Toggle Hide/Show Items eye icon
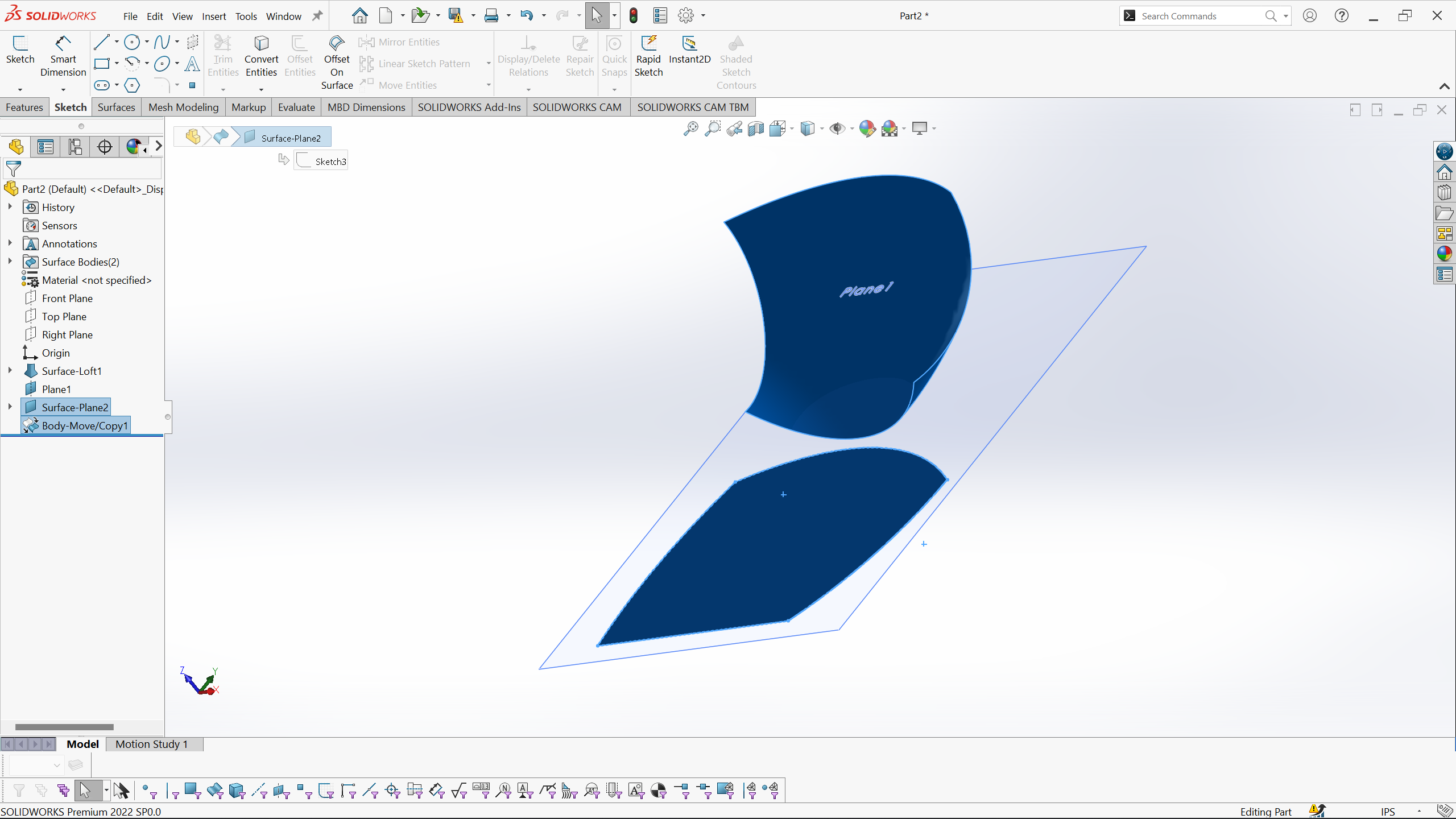The image size is (1456, 819). click(837, 129)
